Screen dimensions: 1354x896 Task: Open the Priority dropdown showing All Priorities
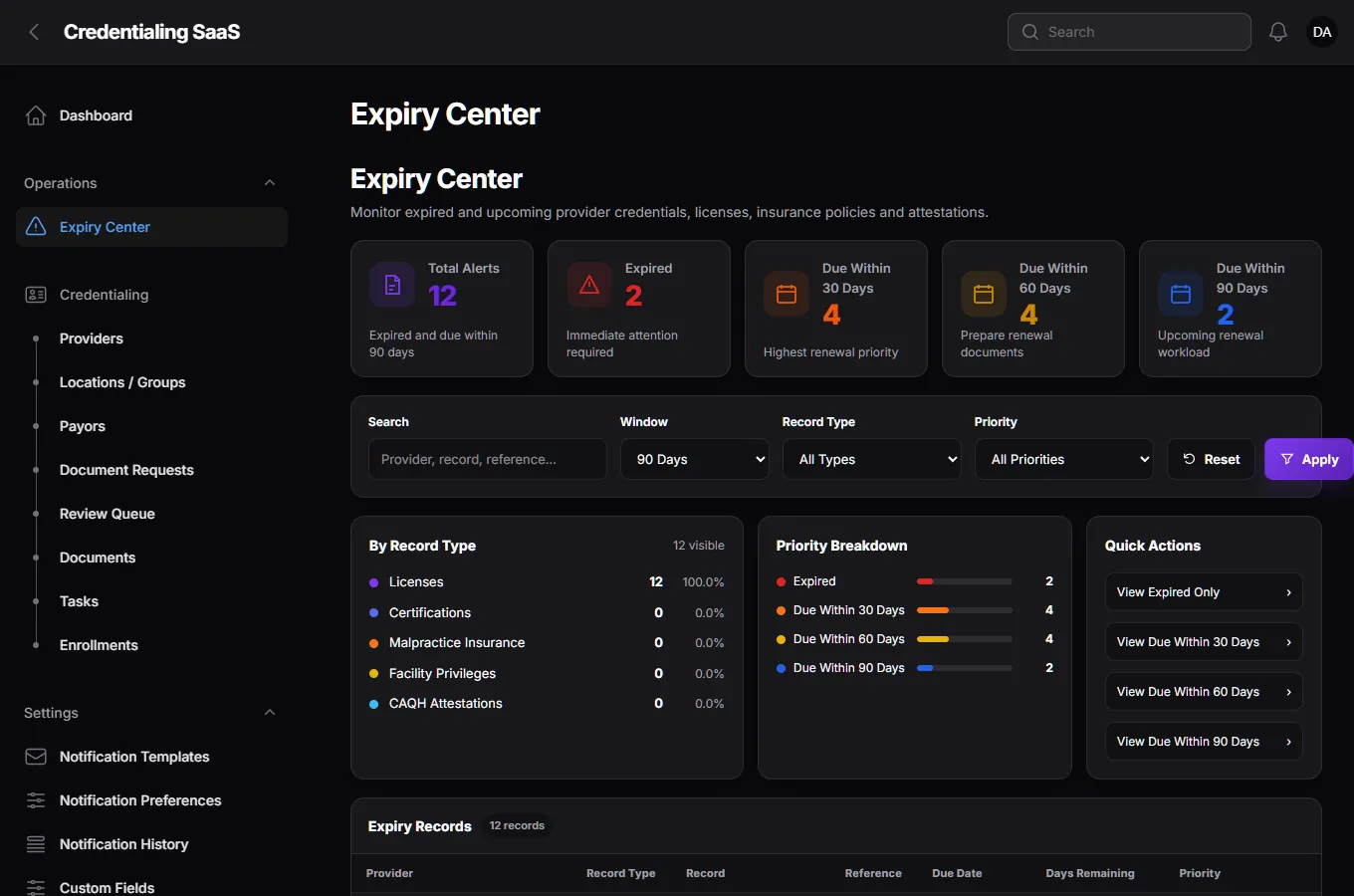pos(1064,459)
